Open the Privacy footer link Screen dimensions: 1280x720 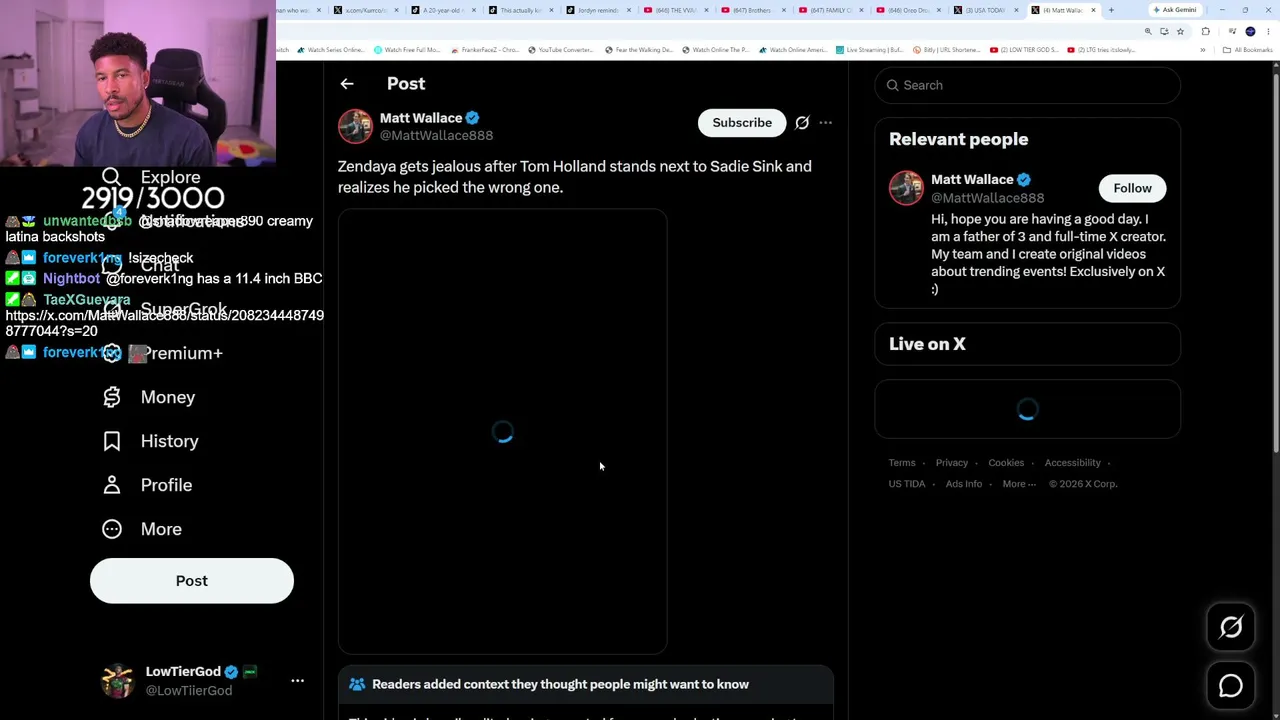click(x=952, y=463)
